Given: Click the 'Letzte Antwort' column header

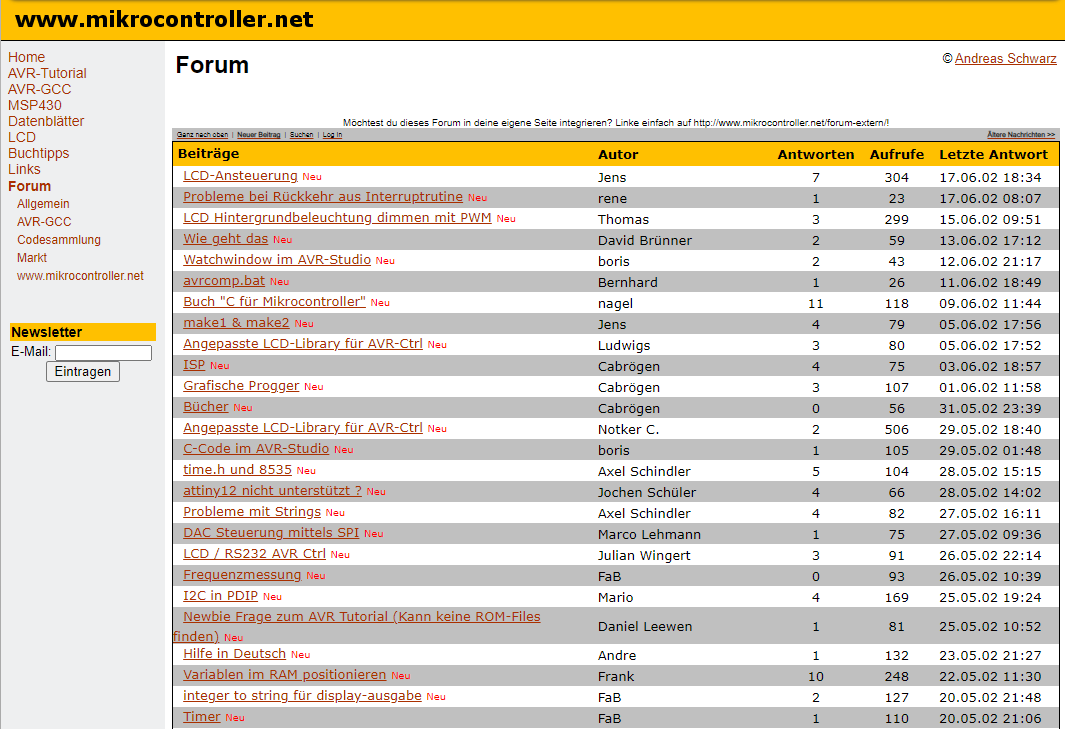Looking at the screenshot, I should (993, 155).
